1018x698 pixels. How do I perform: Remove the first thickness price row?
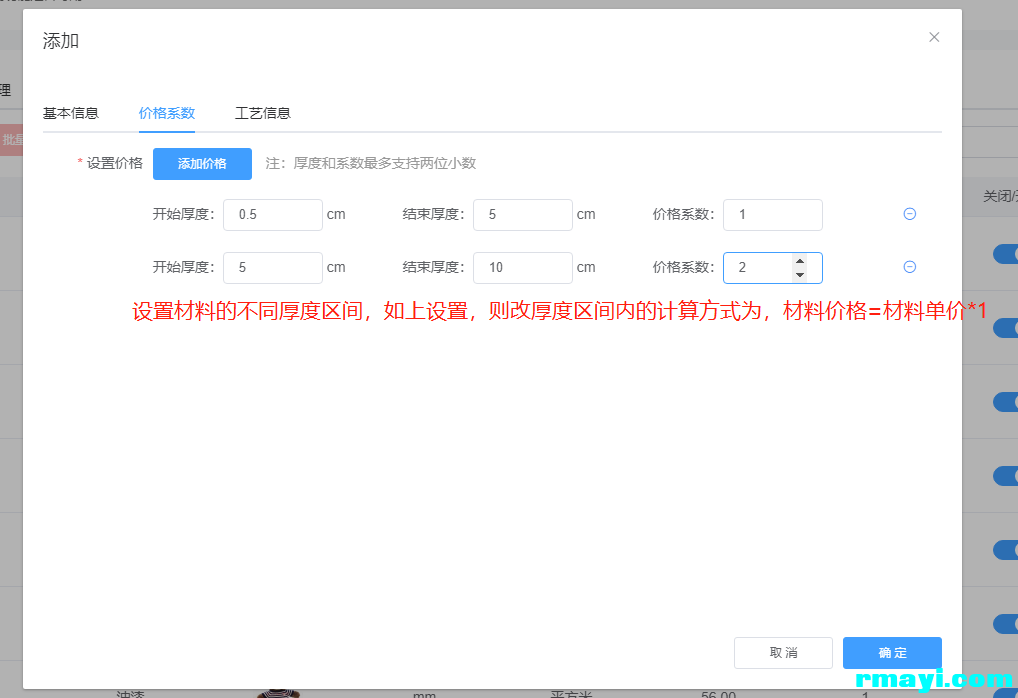(910, 214)
